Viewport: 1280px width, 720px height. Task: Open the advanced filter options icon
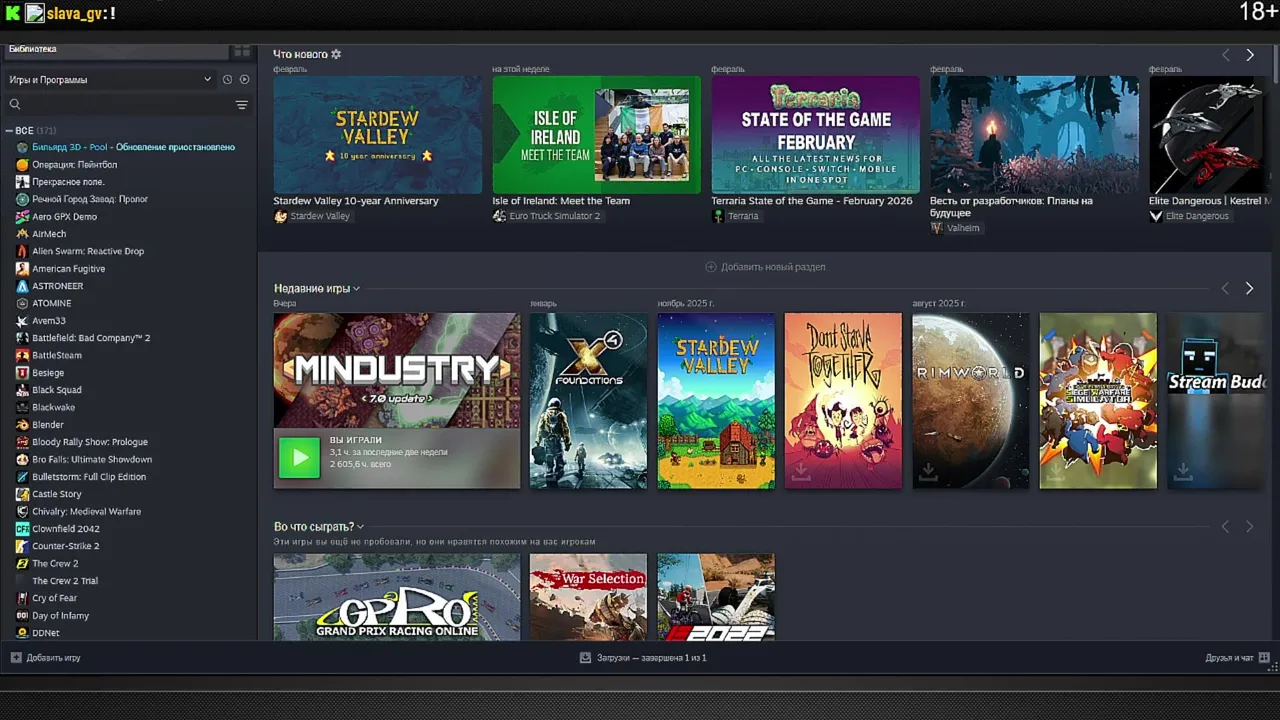coord(241,104)
